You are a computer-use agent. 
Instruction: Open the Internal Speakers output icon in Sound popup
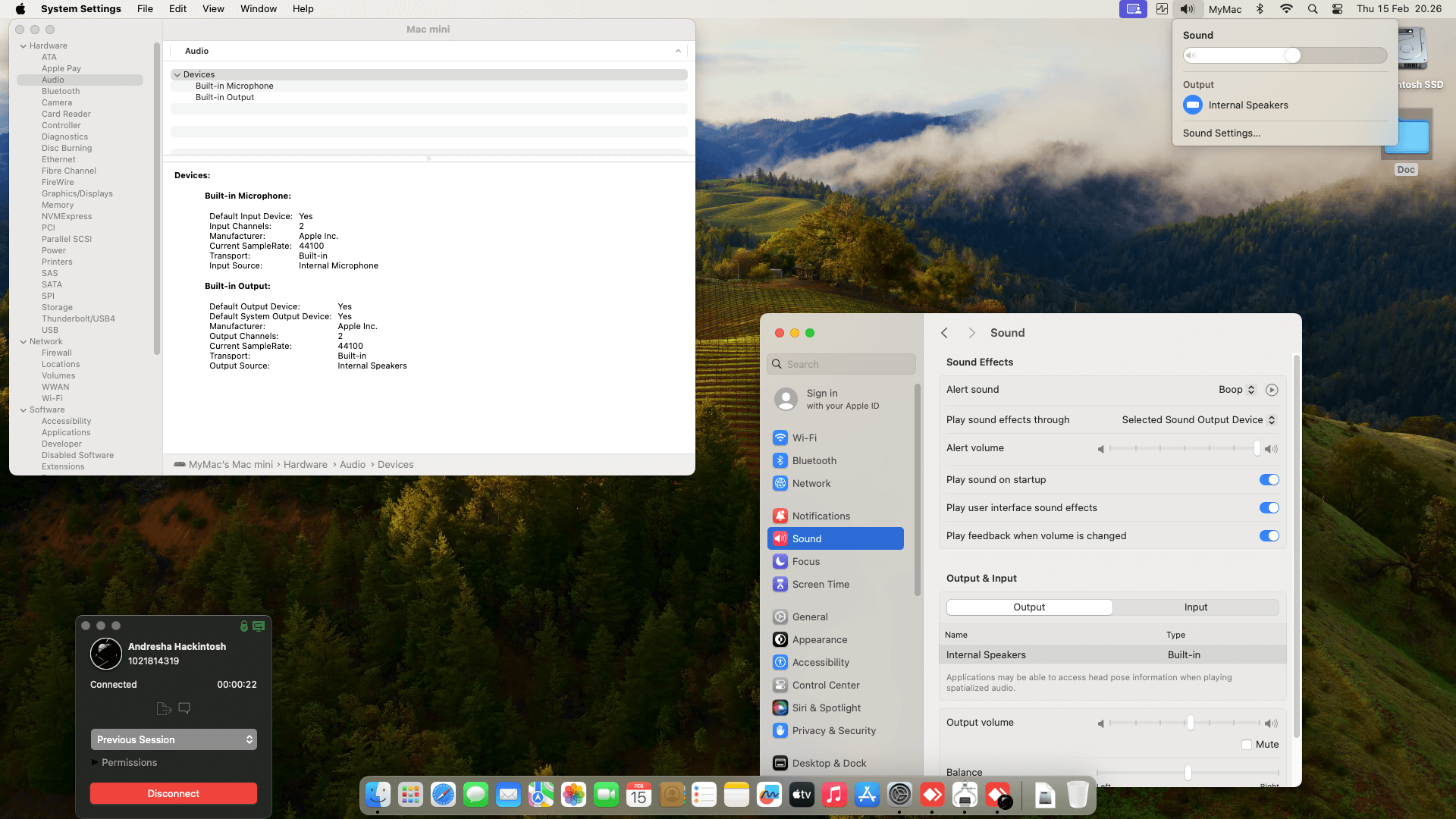click(x=1193, y=105)
